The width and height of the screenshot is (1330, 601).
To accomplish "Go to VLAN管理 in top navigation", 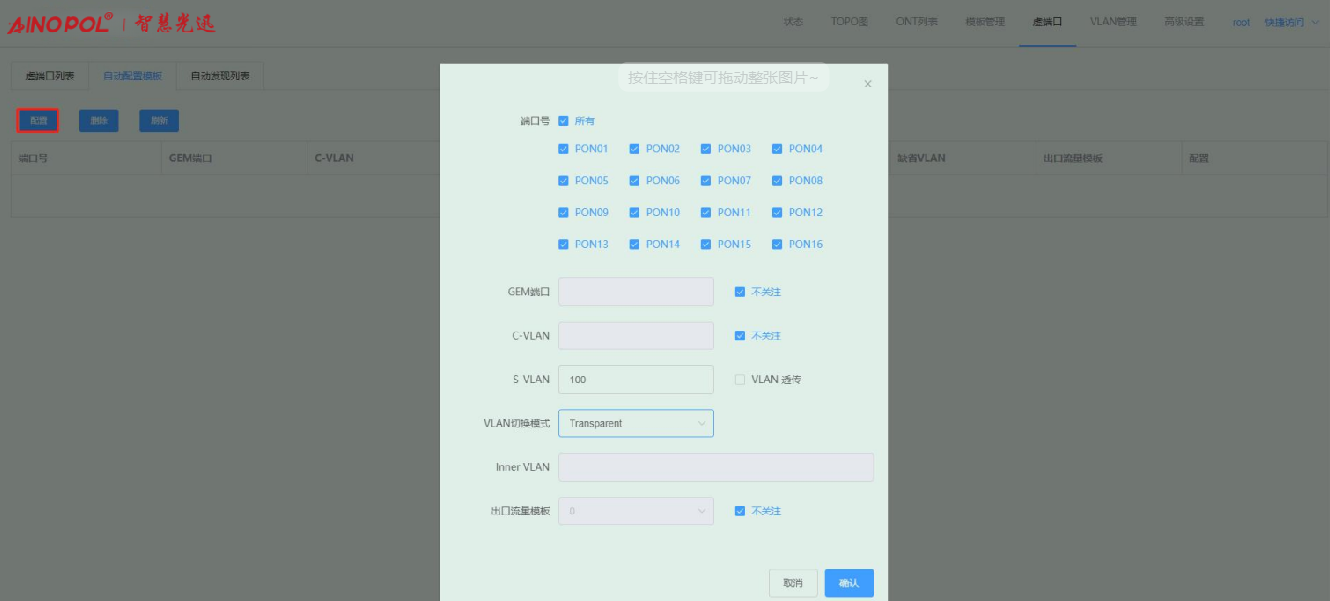I will [x=1113, y=22].
